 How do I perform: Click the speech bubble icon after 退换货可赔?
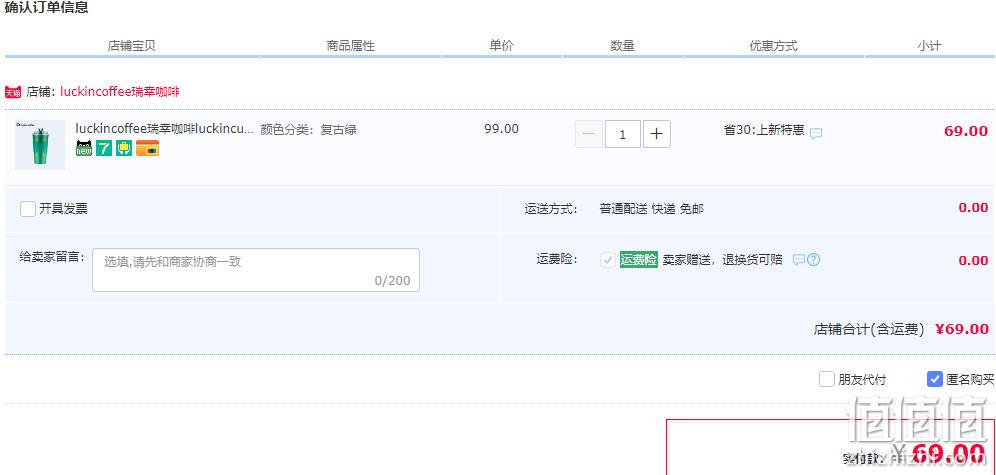[x=799, y=260]
